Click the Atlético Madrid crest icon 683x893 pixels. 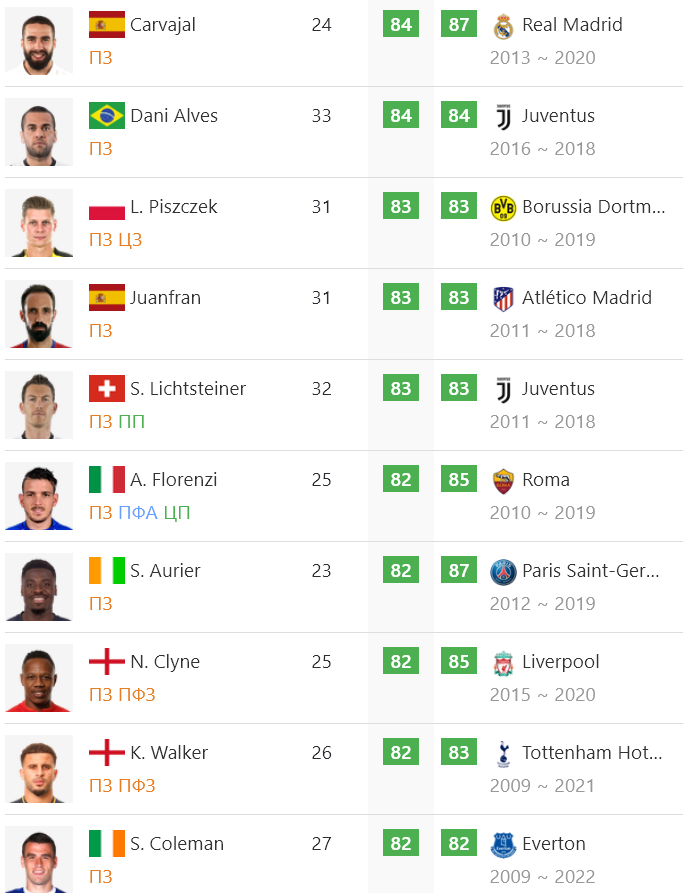(503, 298)
